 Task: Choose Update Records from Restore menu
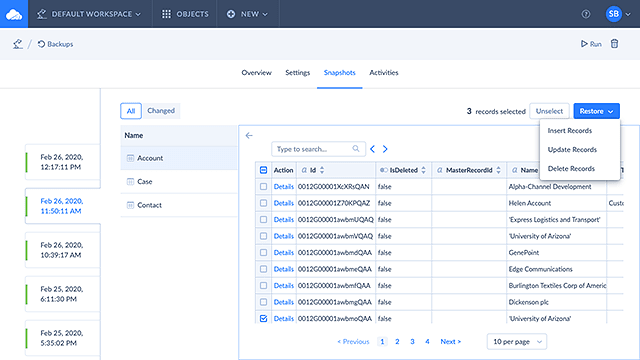572,149
